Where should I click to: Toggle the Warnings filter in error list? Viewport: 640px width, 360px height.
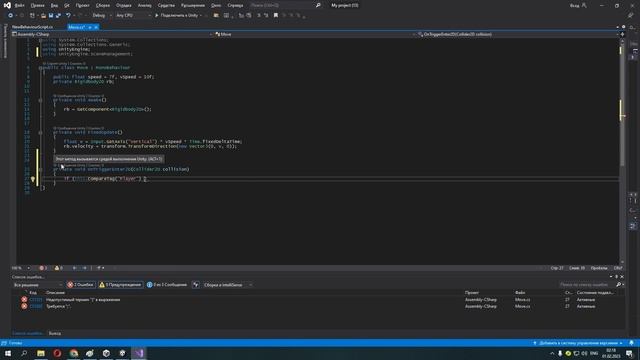pyautogui.click(x=120, y=285)
